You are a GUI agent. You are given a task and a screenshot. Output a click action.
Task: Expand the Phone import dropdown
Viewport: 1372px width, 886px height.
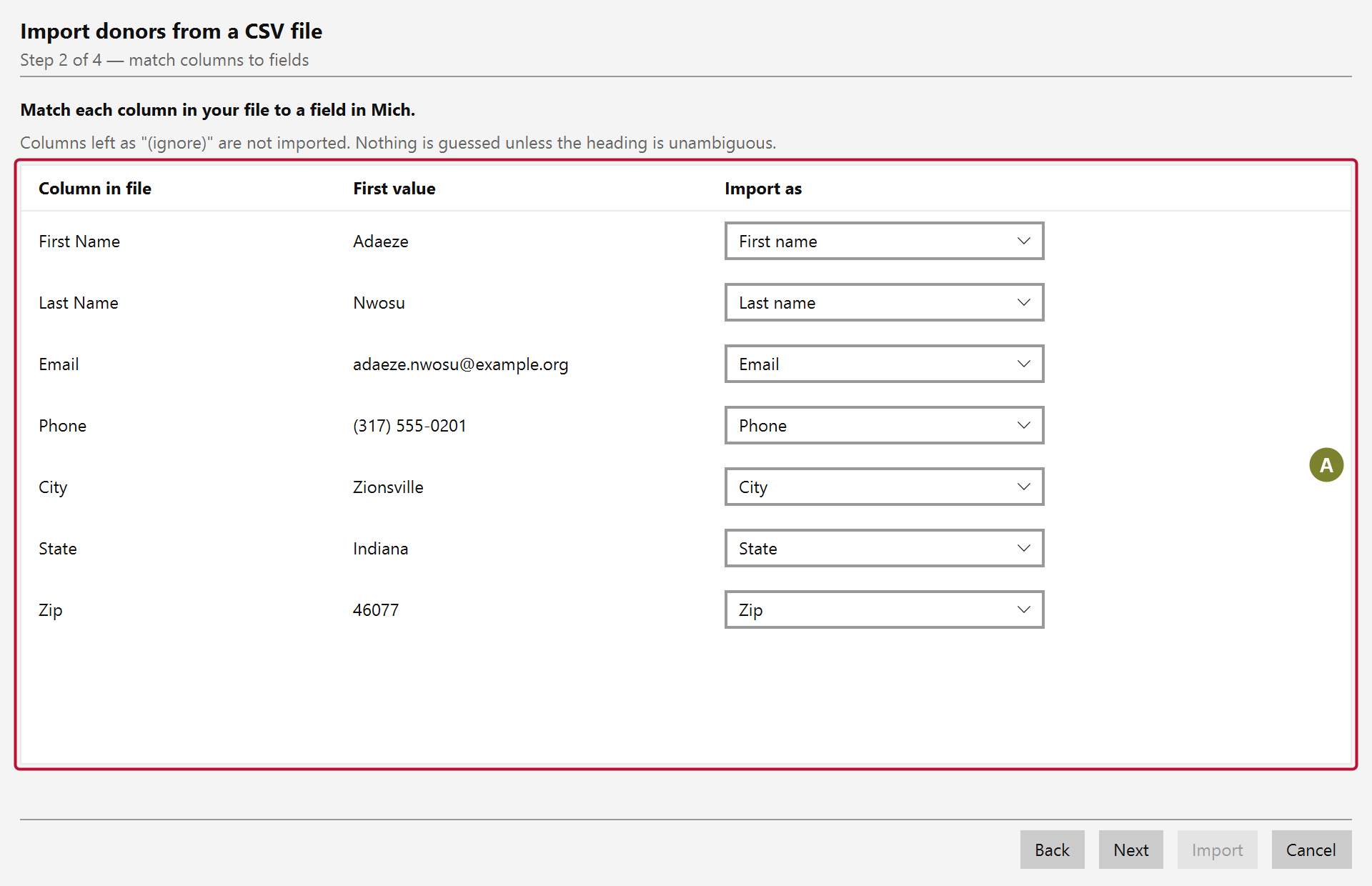tap(884, 425)
